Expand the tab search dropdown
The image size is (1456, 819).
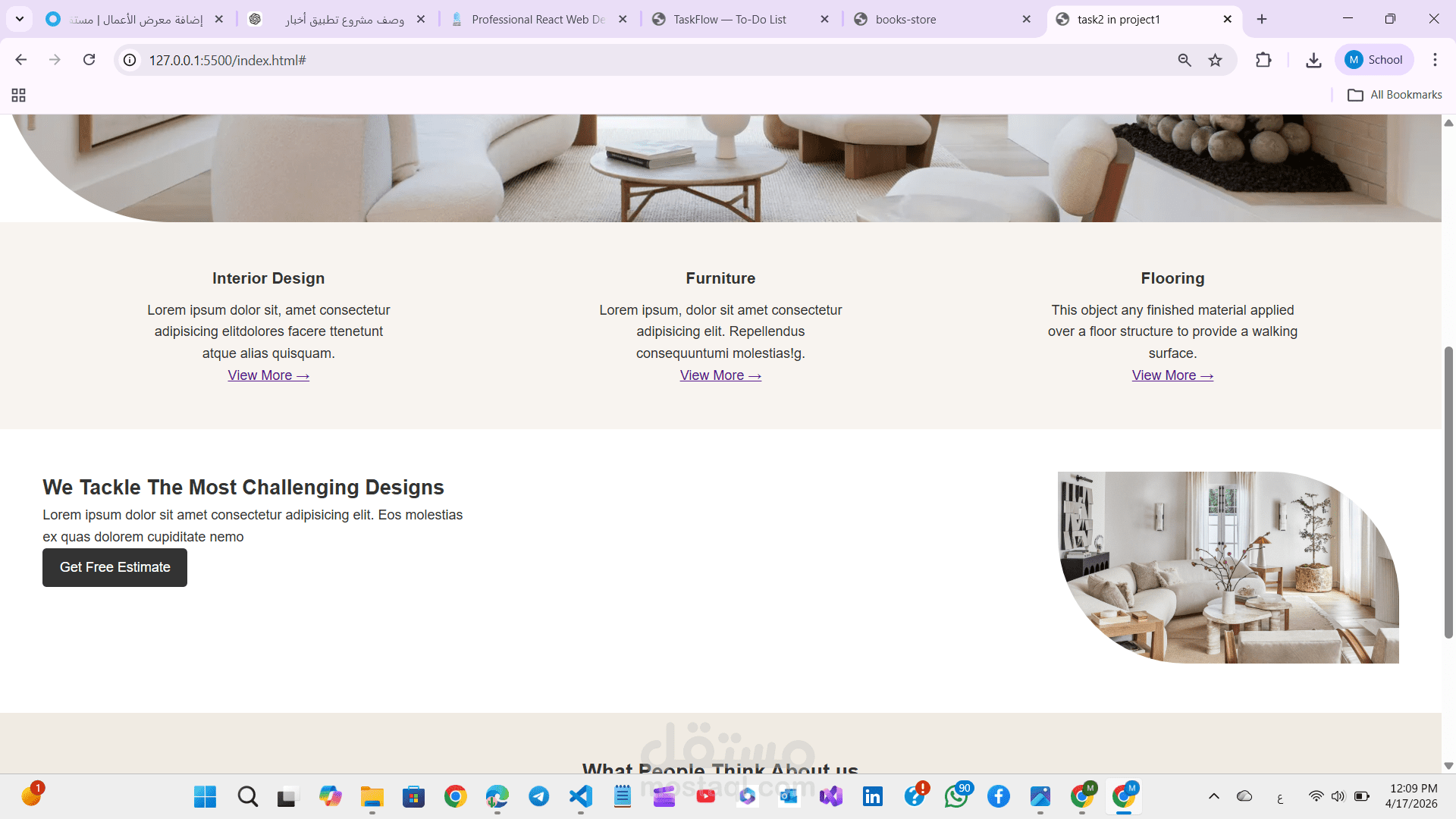click(20, 19)
